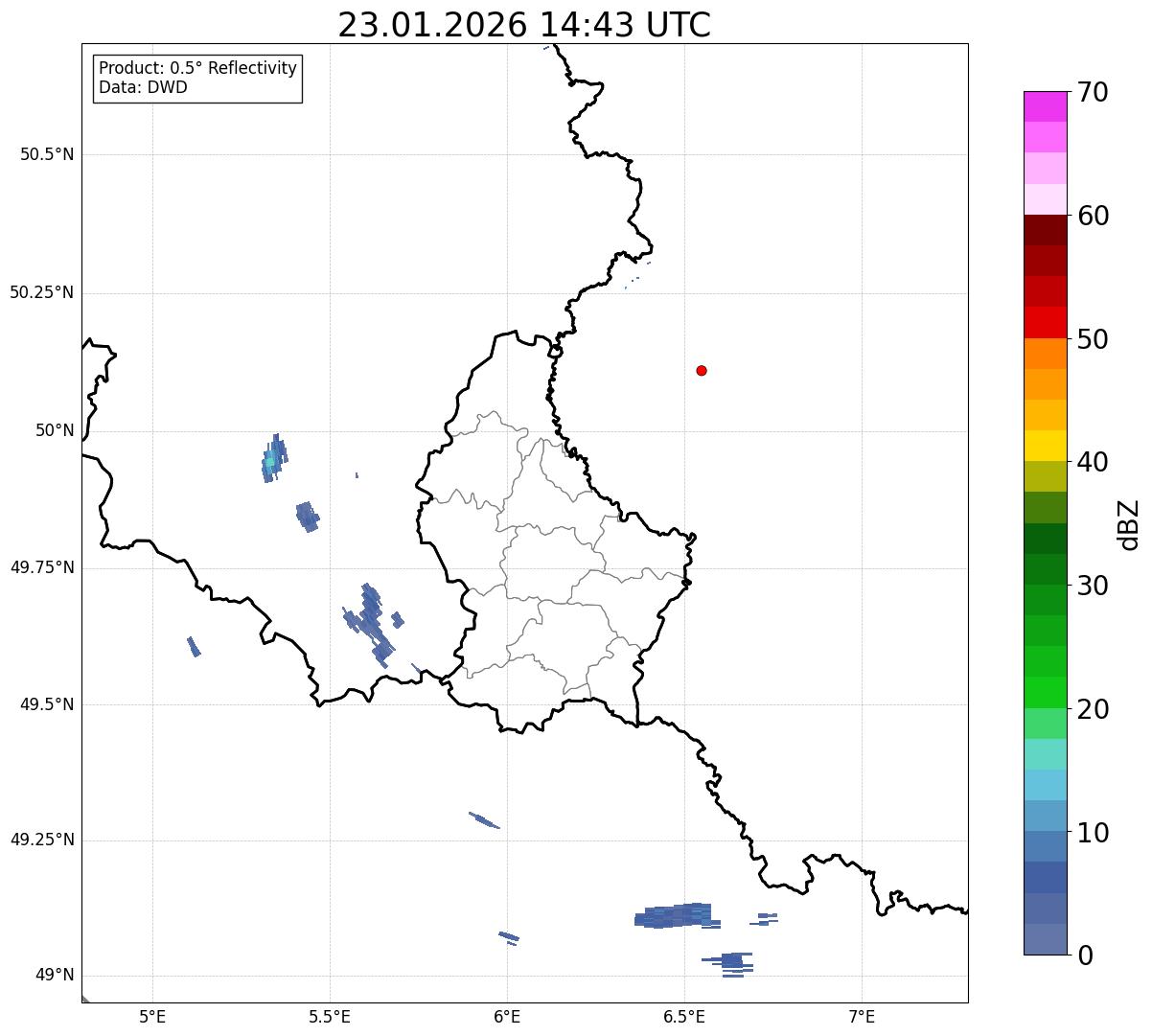Image resolution: width=1152 pixels, height=1036 pixels.
Task: Click the '50.25°N' latitude label
Action: [41, 292]
